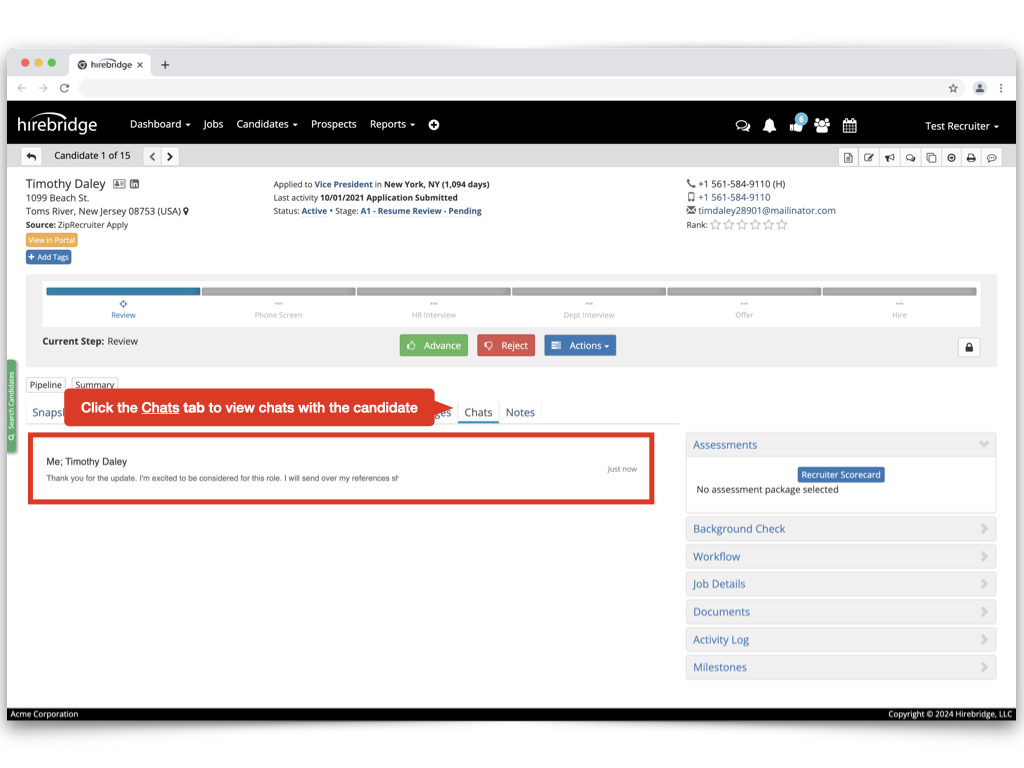This screenshot has width=1024, height=768.
Task: Click the green Advance button
Action: pyautogui.click(x=434, y=346)
